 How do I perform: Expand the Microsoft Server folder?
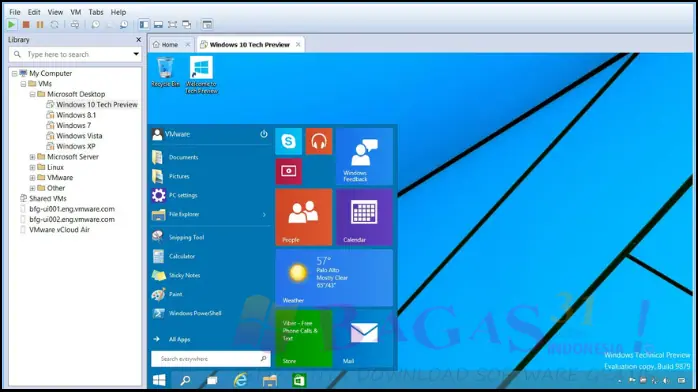pos(32,157)
